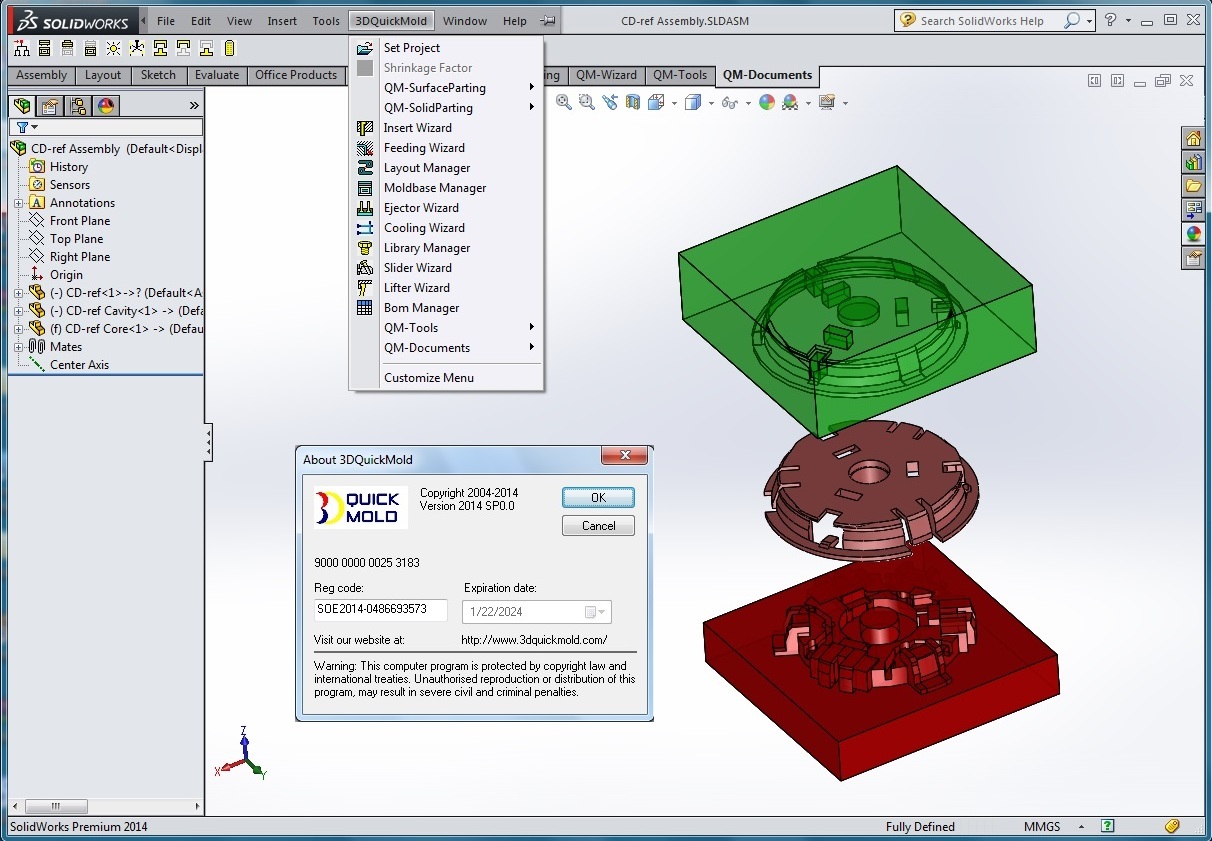
Task: Choose Cooling Wizard from the menu
Action: (446, 228)
